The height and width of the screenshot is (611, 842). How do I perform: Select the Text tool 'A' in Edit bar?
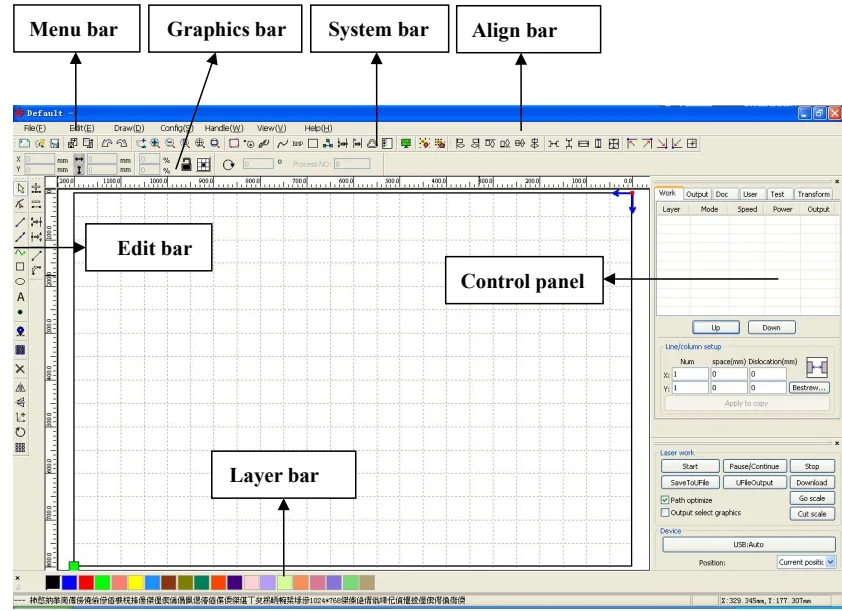(x=20, y=297)
